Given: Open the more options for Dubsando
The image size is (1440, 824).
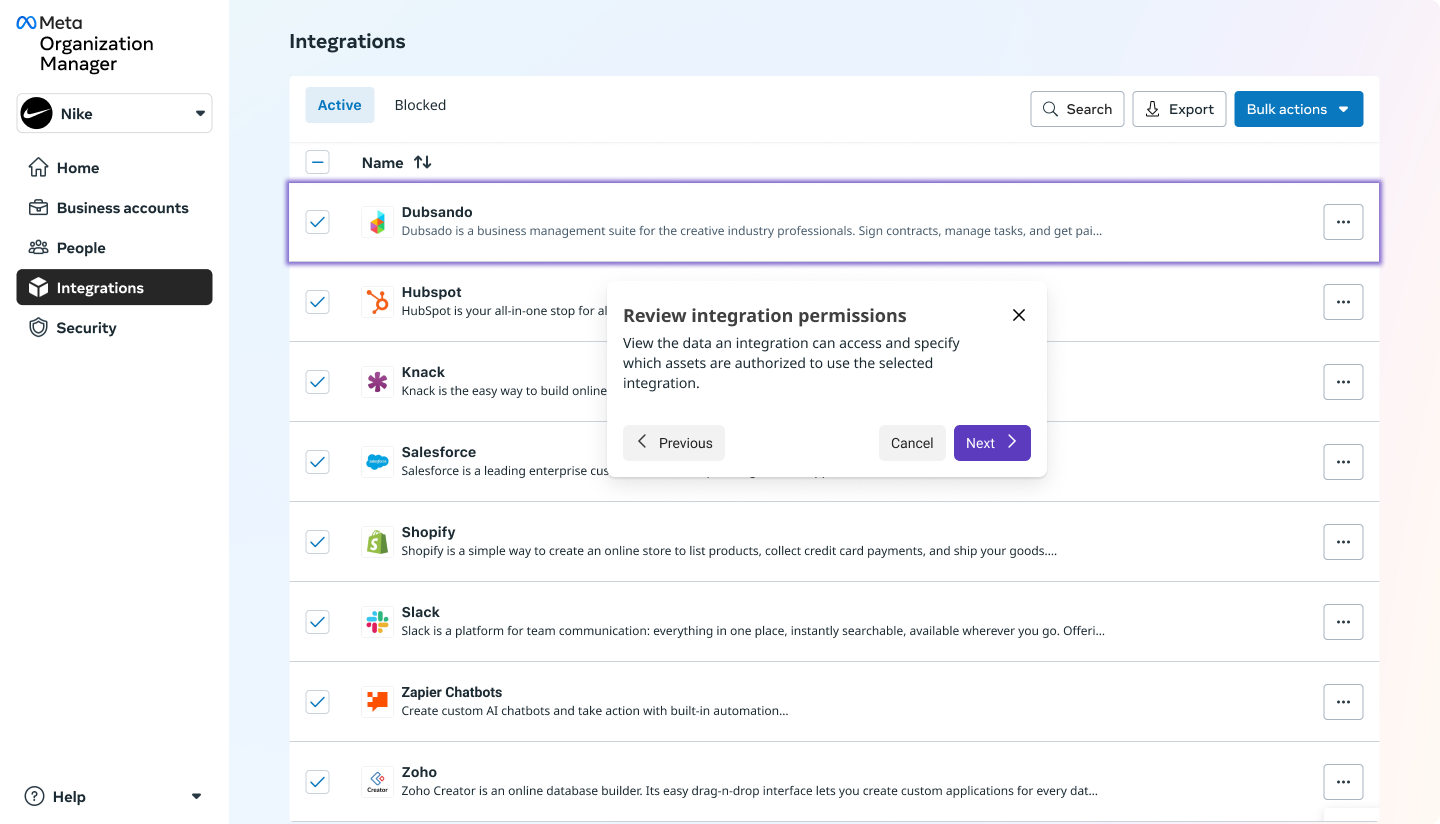Looking at the screenshot, I should point(1343,222).
